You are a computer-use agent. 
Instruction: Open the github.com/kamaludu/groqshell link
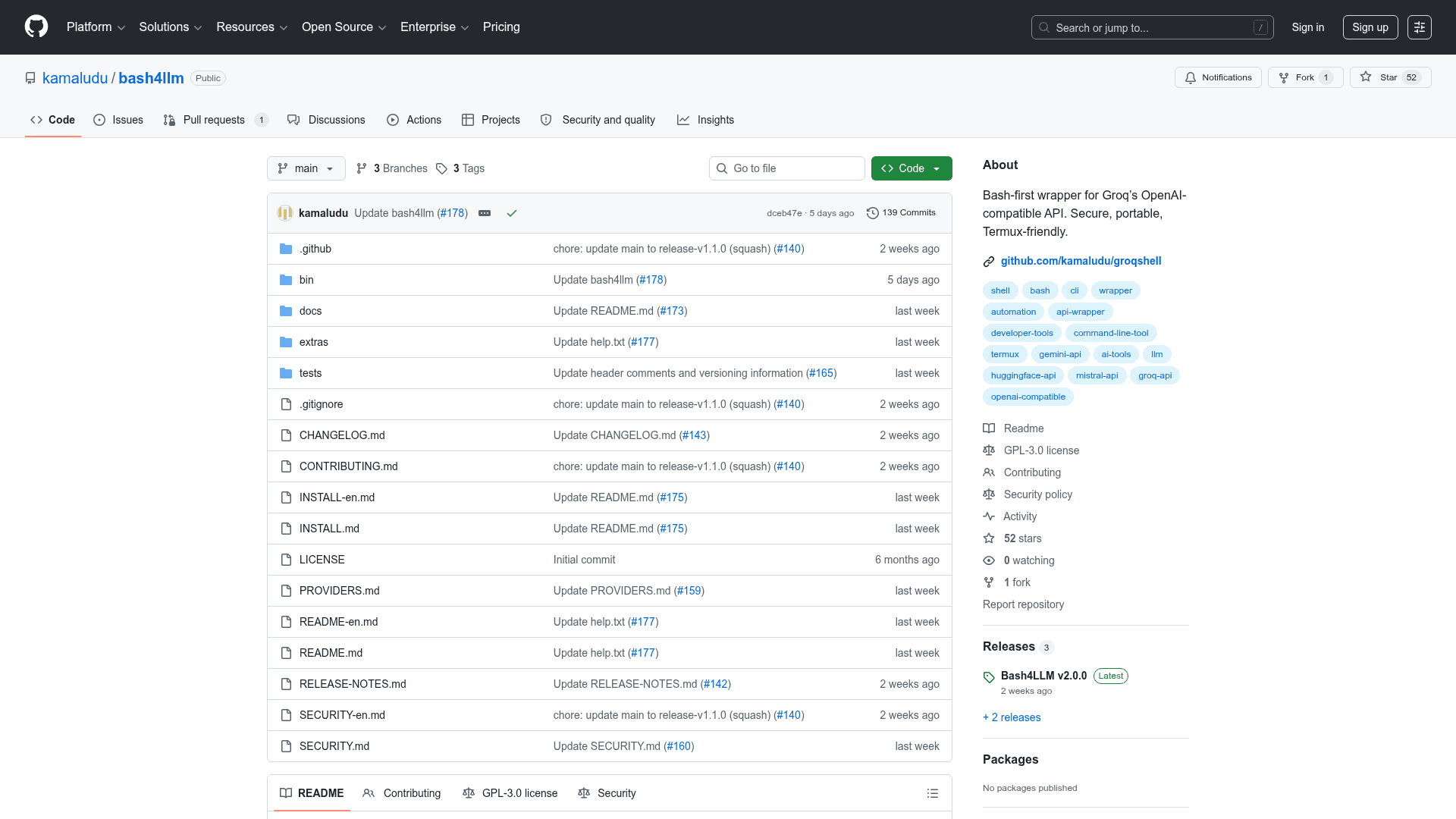pos(1081,261)
